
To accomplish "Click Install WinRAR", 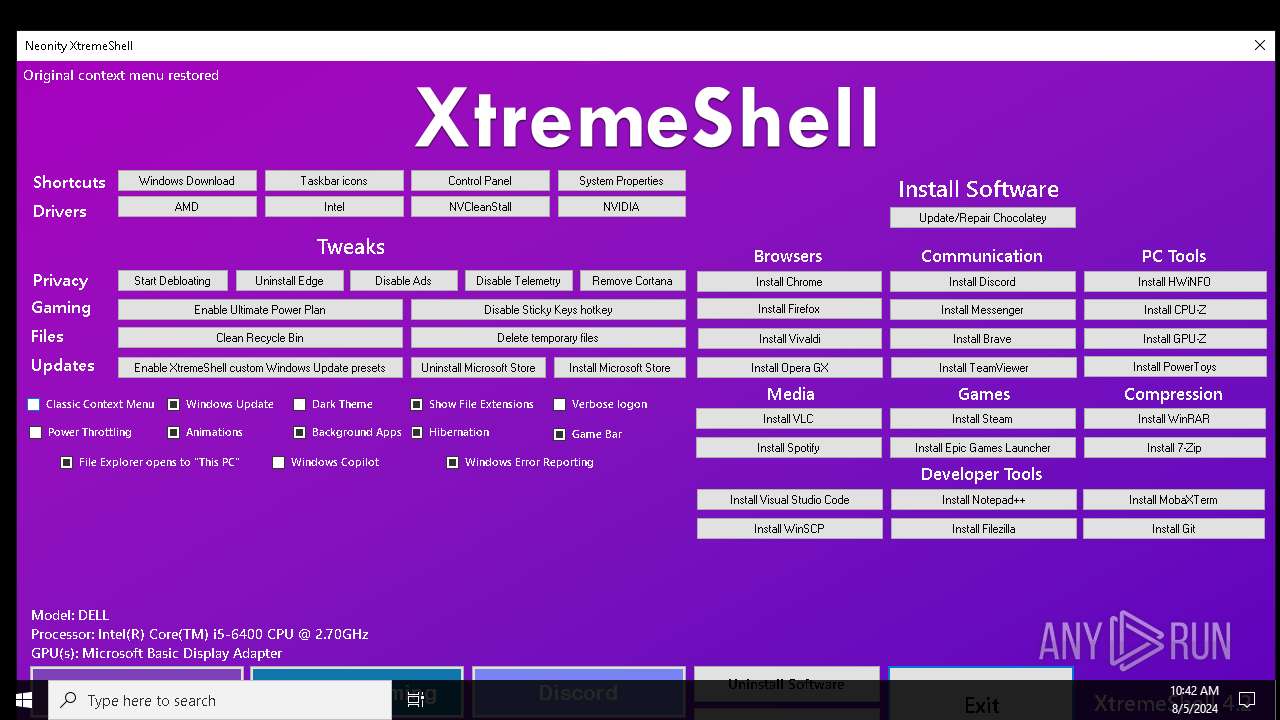I will [1174, 419].
